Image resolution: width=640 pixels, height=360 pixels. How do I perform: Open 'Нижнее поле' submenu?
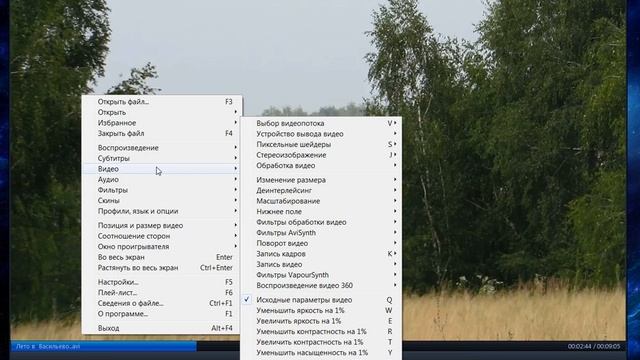pos(321,212)
